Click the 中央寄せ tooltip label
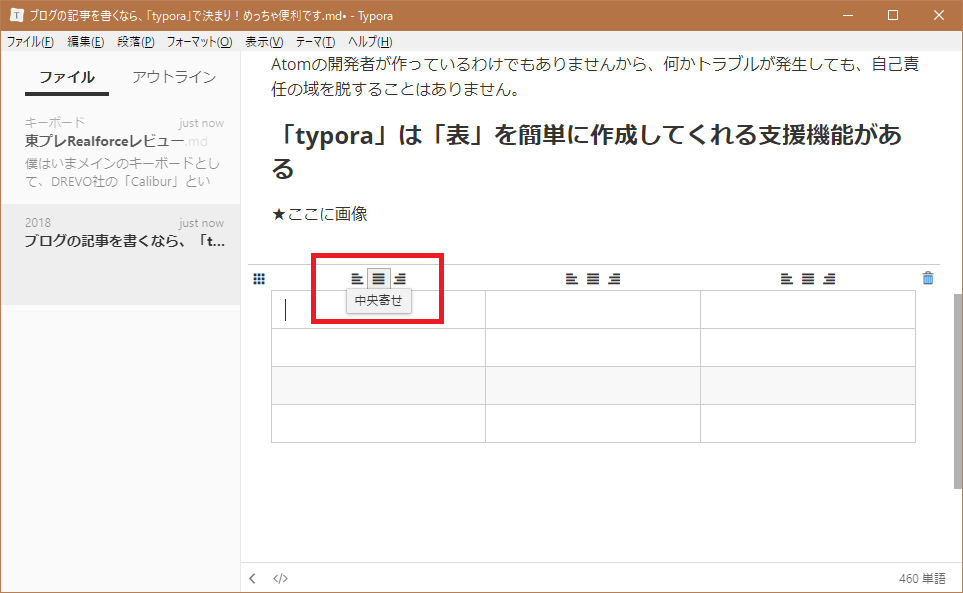Viewport: 963px width, 593px height. coord(378,301)
